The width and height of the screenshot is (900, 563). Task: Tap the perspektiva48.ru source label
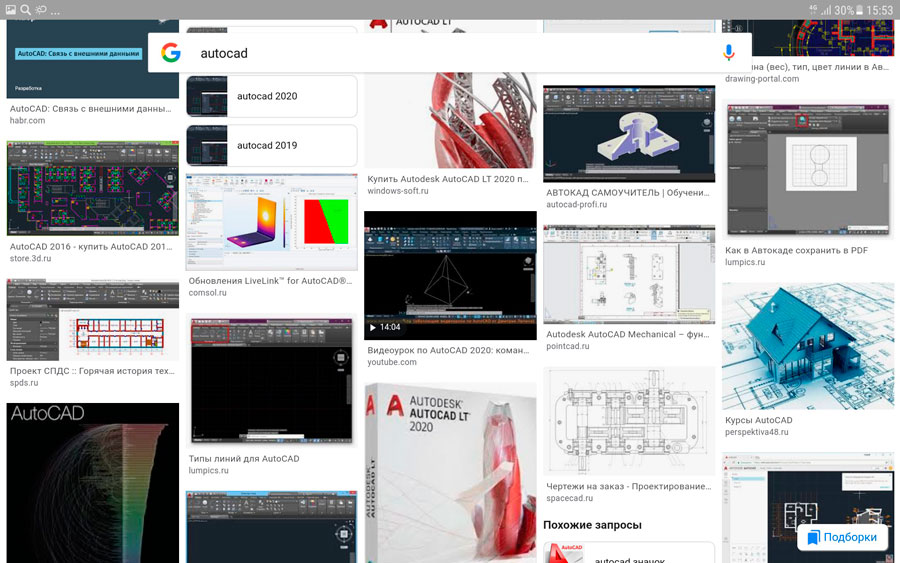coord(757,432)
